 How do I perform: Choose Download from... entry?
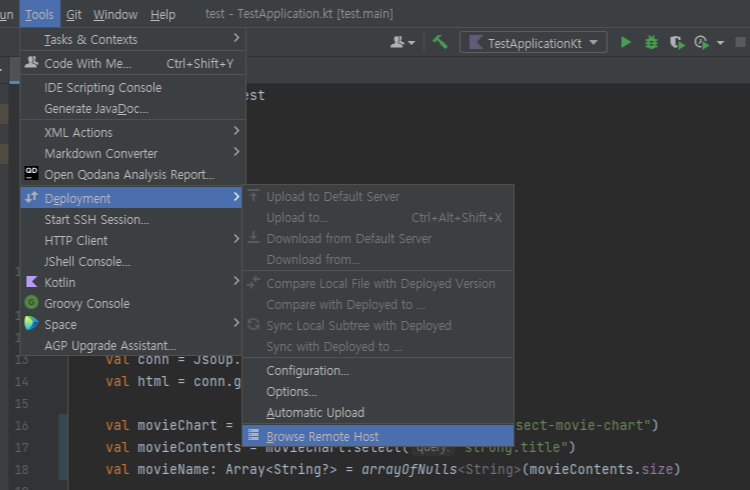378,259
